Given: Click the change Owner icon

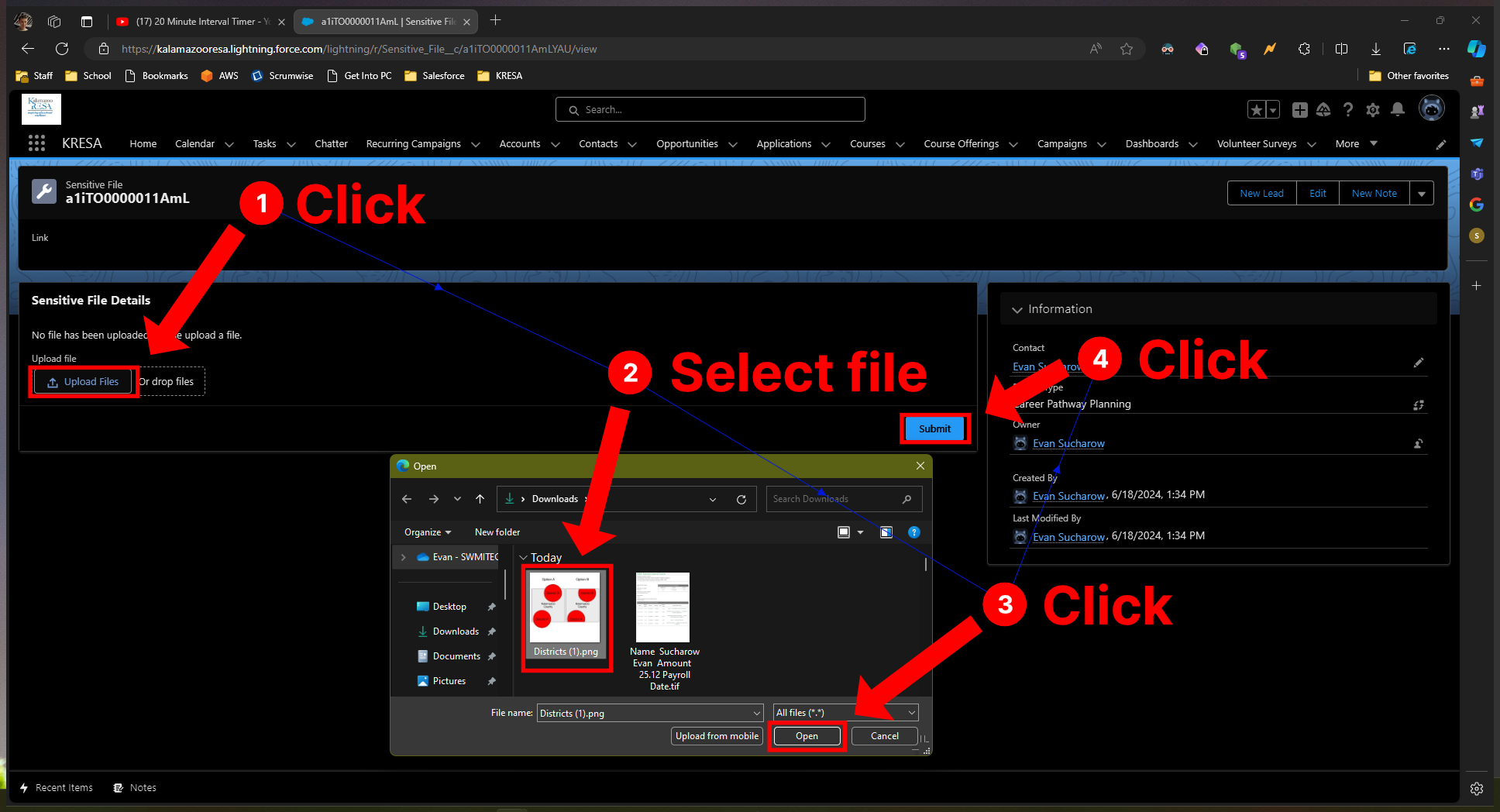Looking at the screenshot, I should 1419,444.
